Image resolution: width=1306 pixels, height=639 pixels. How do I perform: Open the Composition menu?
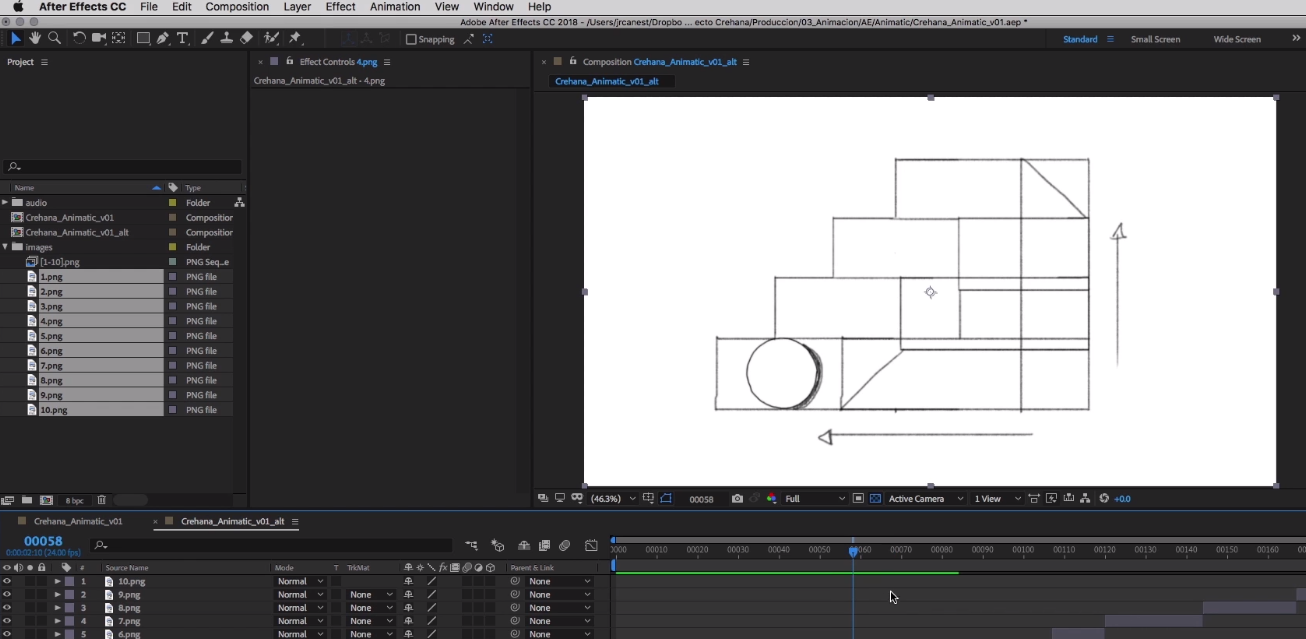point(236,7)
